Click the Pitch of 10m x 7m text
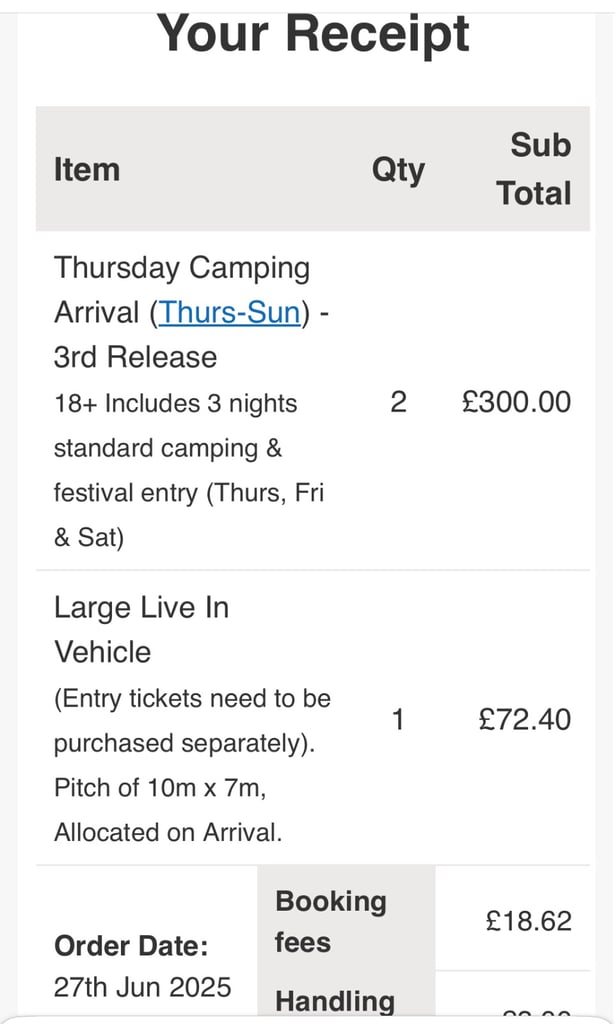Screen dimensions: 615x1024 coord(160,788)
